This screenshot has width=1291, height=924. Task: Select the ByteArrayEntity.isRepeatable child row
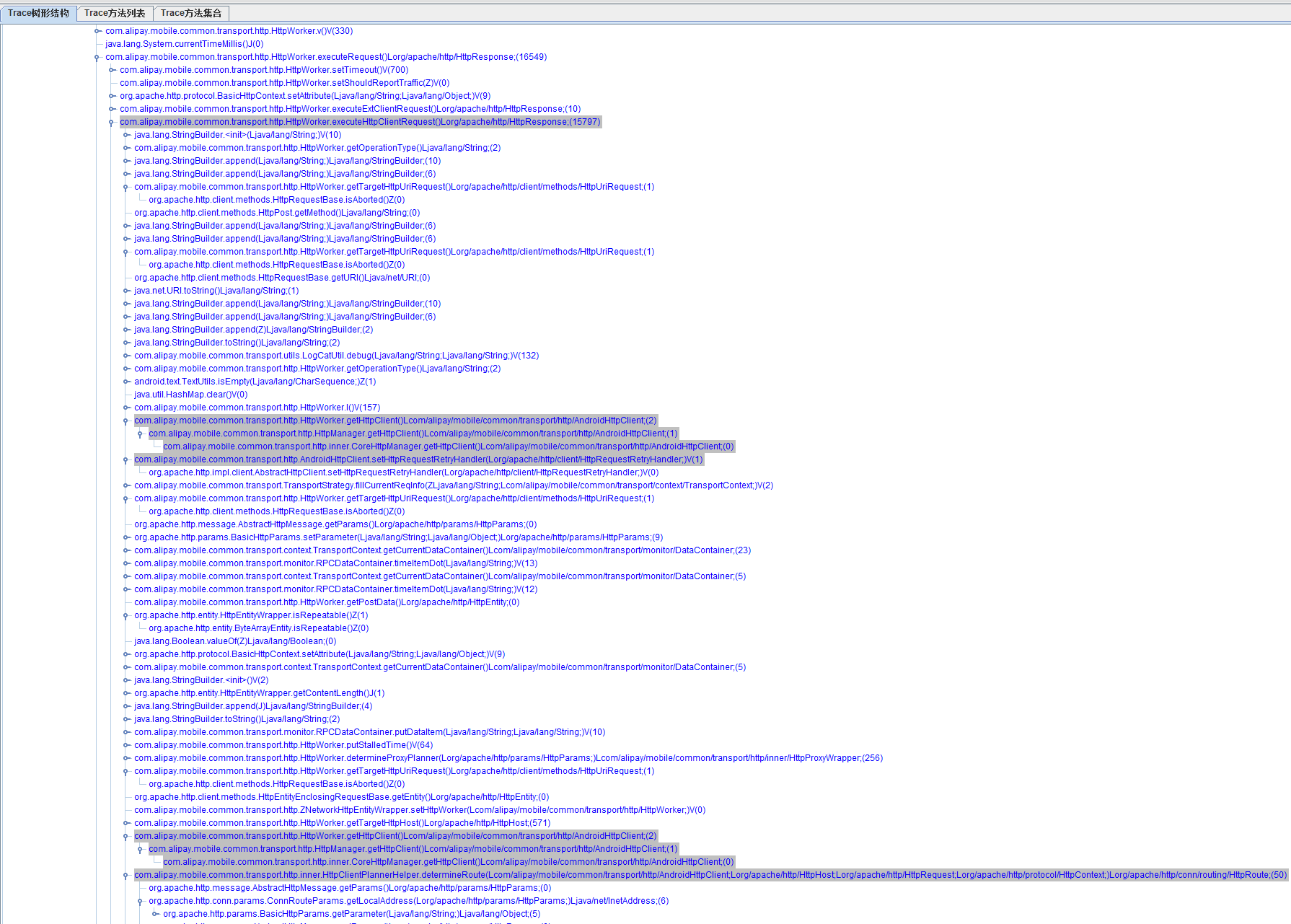point(258,628)
